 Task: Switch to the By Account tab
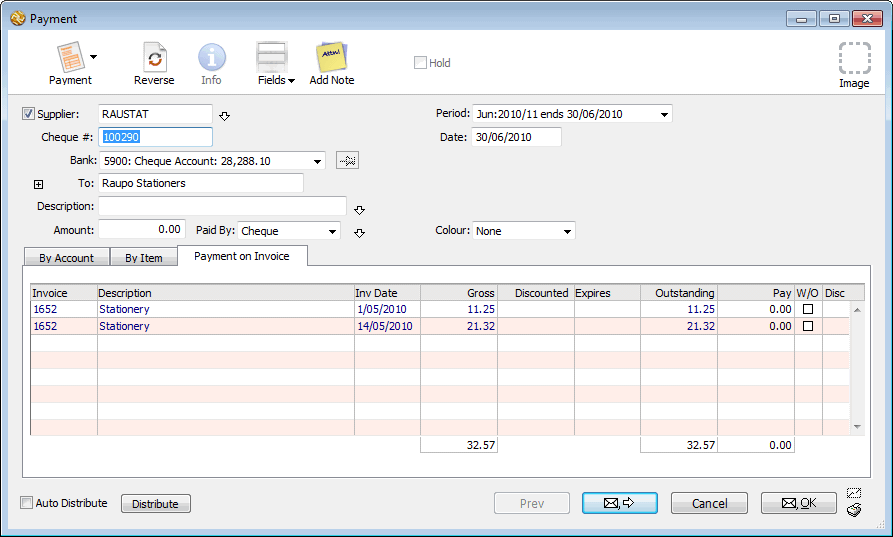click(66, 257)
